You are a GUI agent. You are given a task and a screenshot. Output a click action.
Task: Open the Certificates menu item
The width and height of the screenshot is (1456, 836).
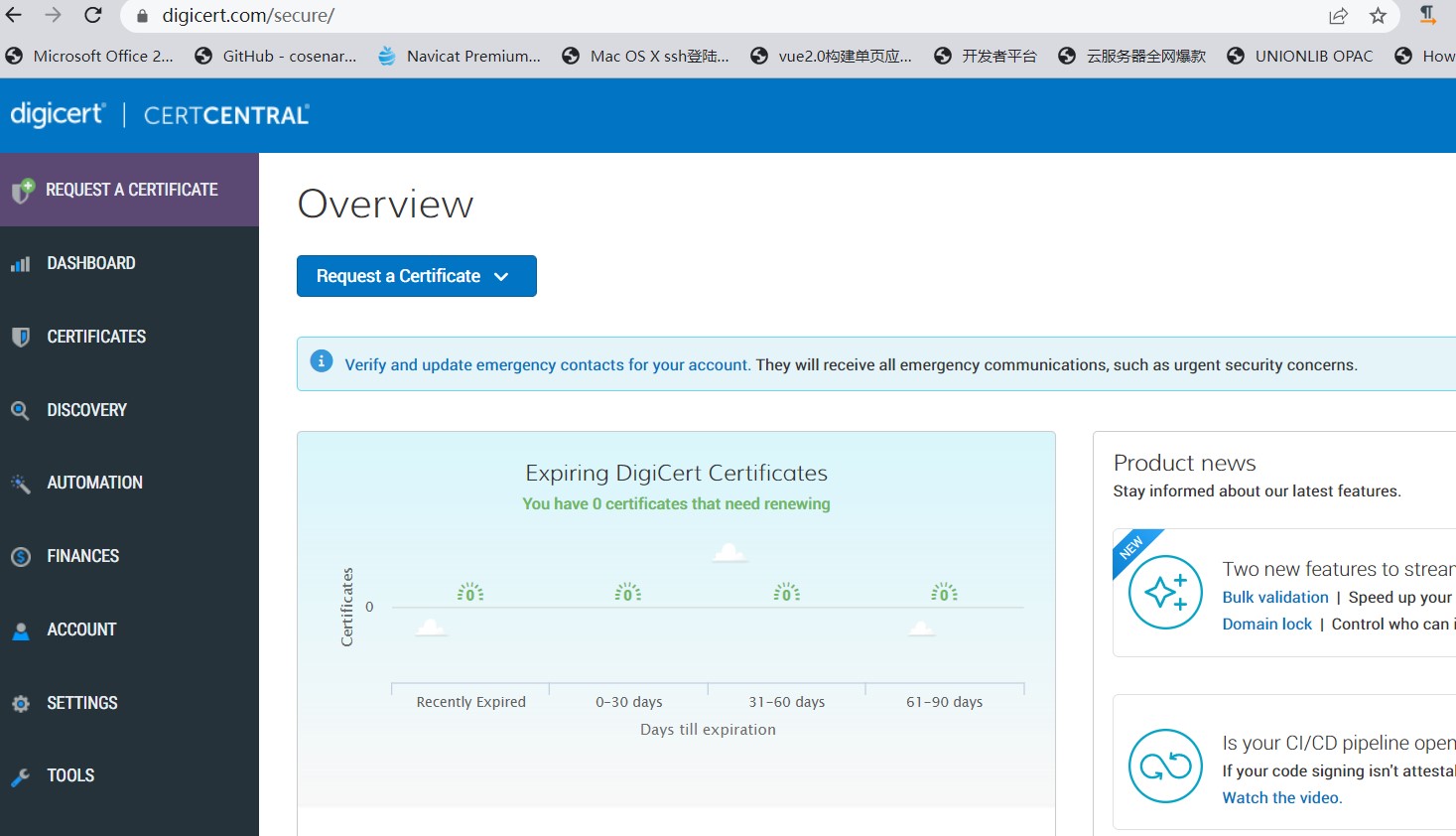(96, 337)
